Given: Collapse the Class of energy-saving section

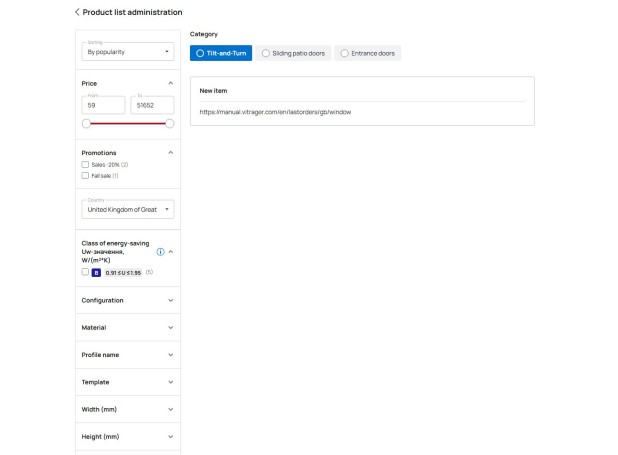Looking at the screenshot, I should pos(170,252).
